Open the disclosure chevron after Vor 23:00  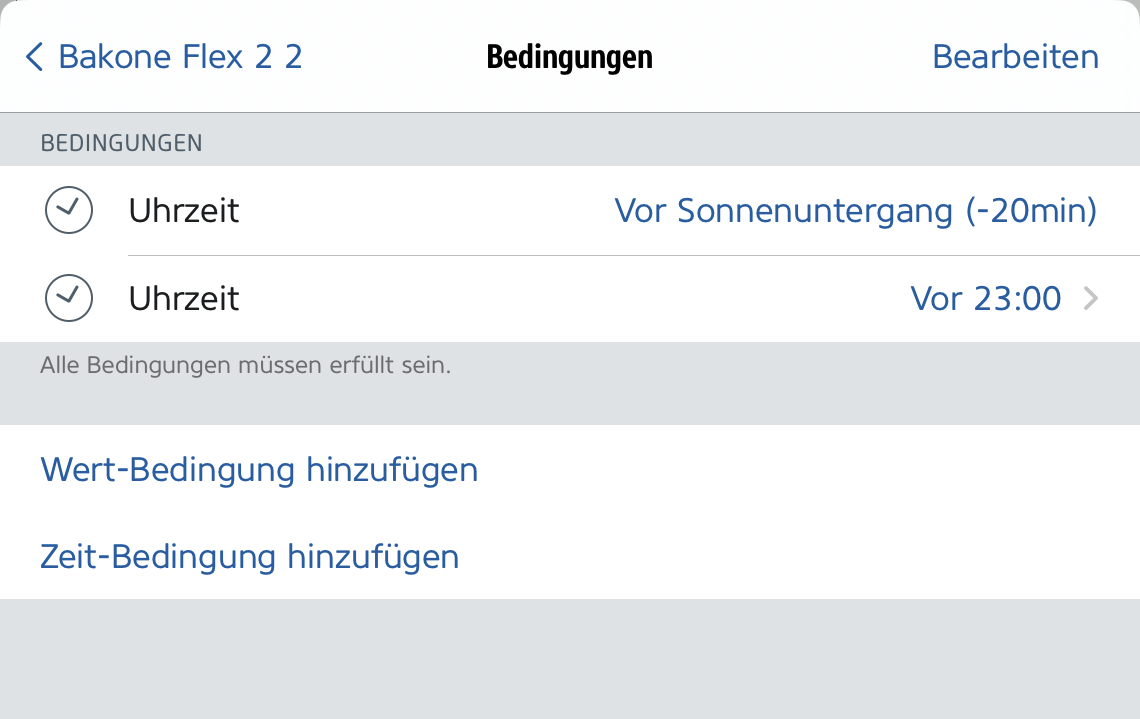click(x=1091, y=298)
